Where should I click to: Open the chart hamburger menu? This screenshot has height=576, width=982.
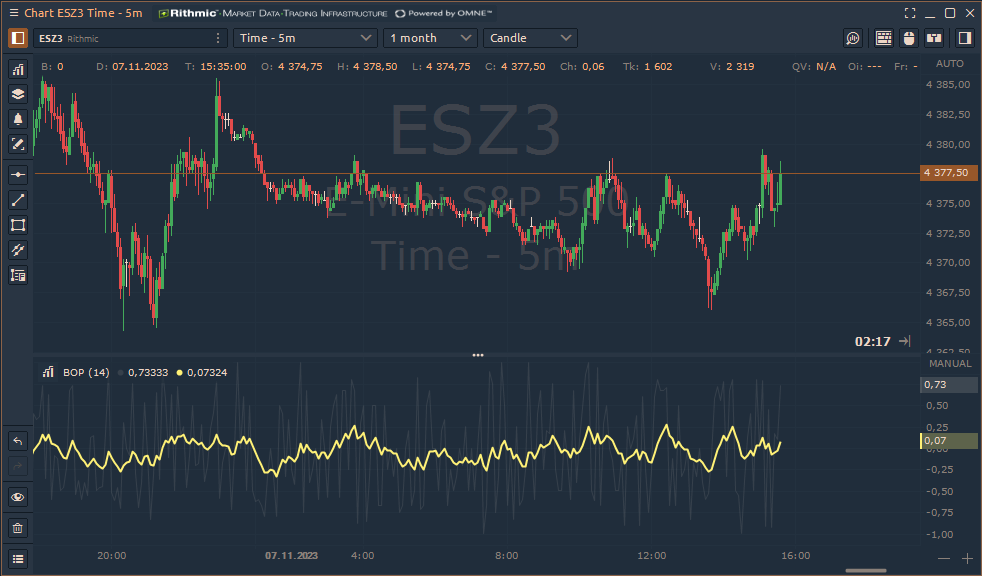pyautogui.click(x=14, y=13)
